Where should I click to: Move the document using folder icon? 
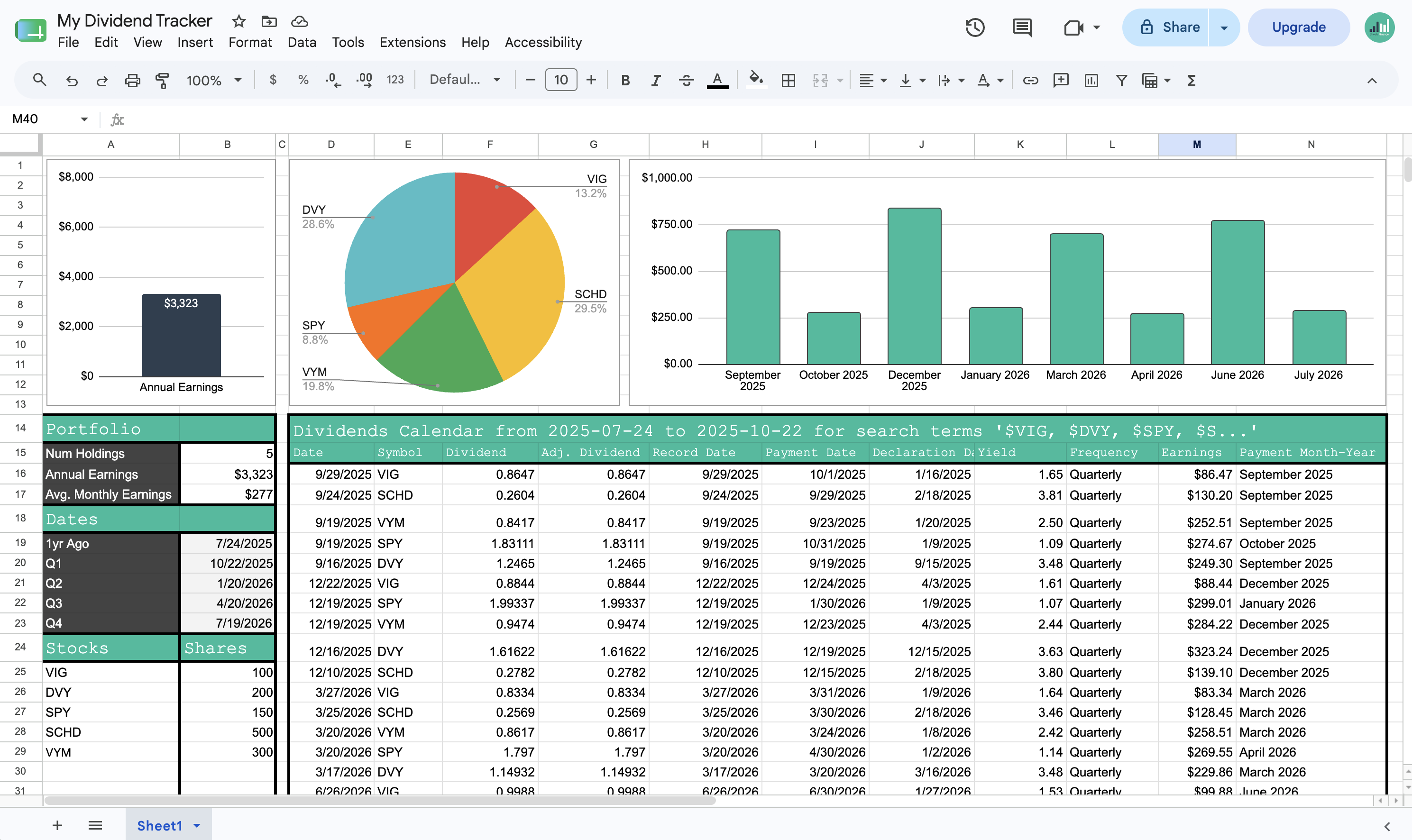pos(269,21)
